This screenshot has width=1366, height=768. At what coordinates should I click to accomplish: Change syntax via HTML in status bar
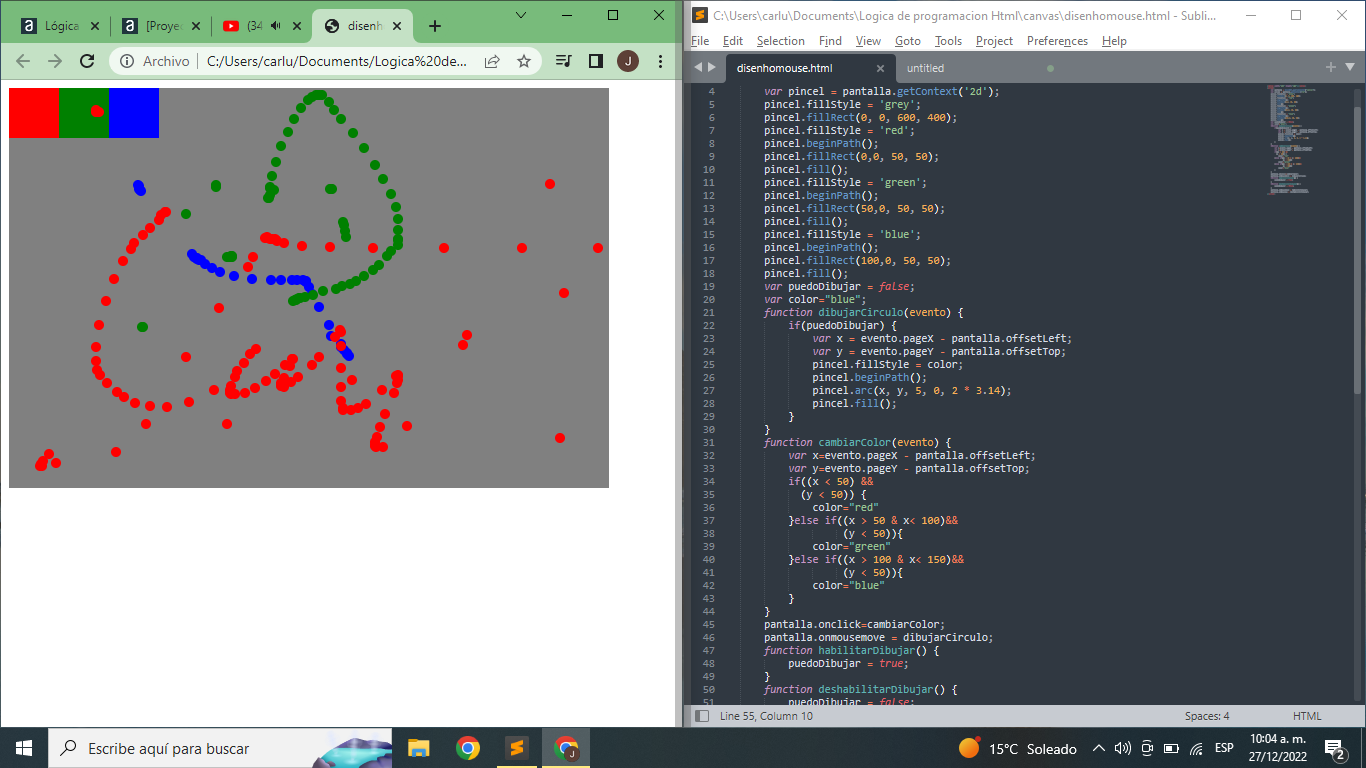(1307, 716)
